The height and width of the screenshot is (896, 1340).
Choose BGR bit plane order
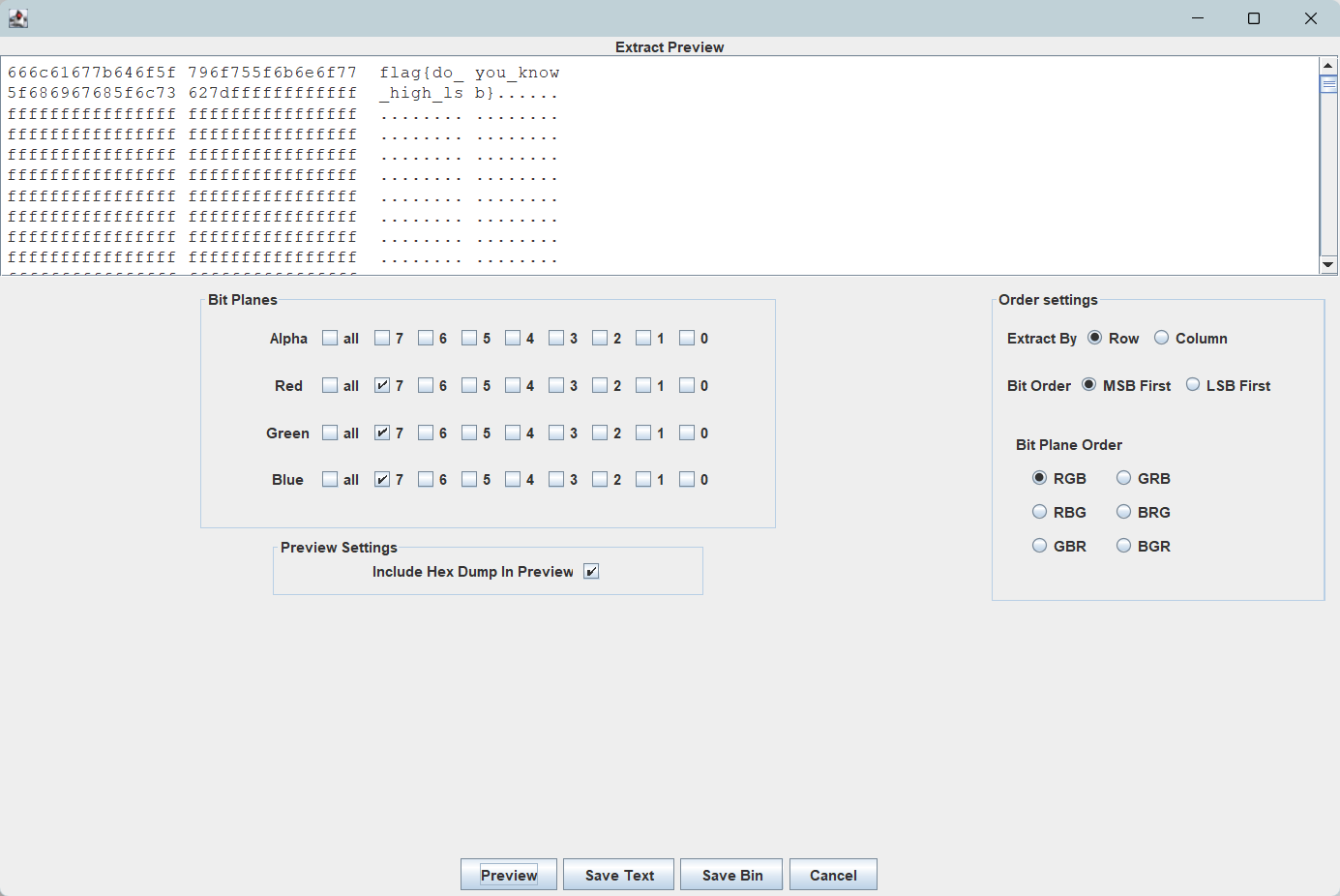pos(1124,546)
